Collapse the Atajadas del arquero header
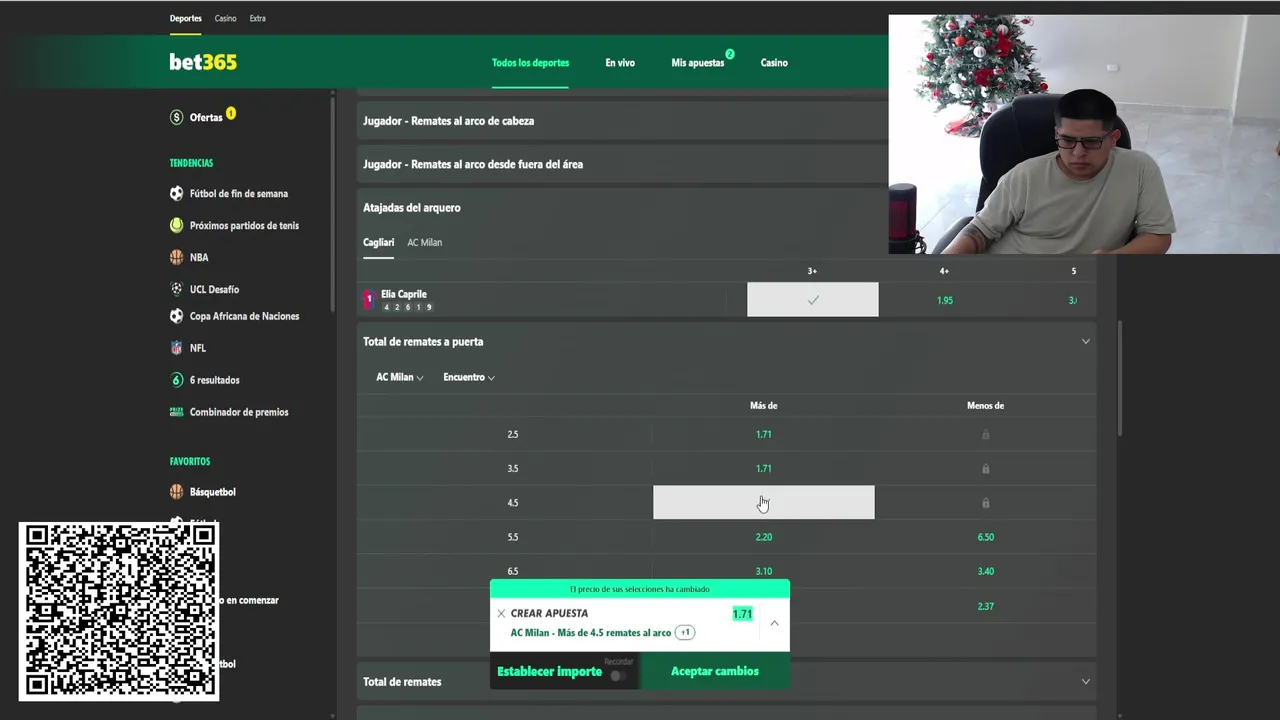This screenshot has width=1280, height=720. click(x=622, y=208)
